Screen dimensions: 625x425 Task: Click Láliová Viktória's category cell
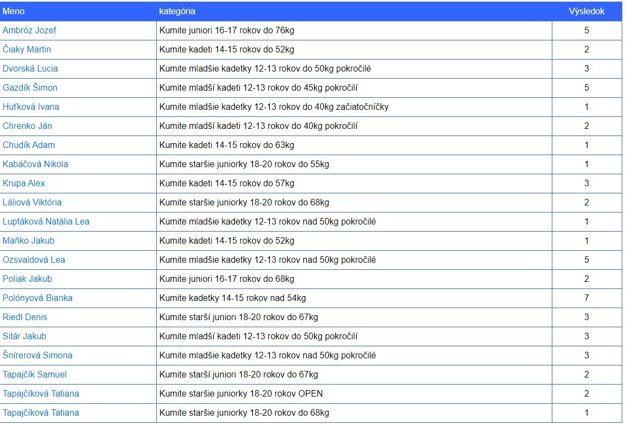pyautogui.click(x=354, y=203)
